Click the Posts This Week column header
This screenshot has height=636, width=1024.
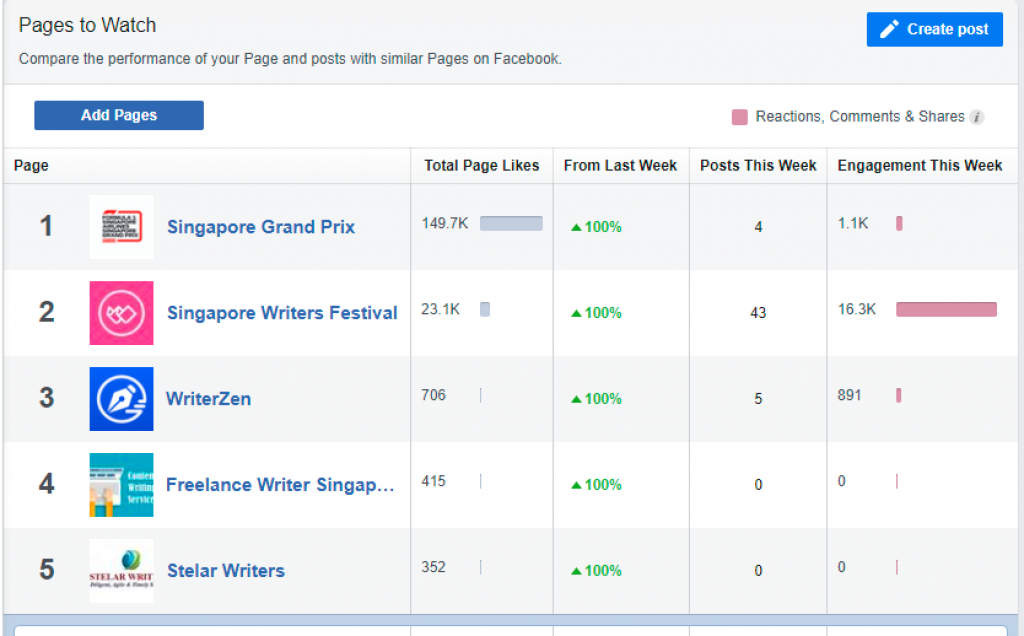click(758, 166)
